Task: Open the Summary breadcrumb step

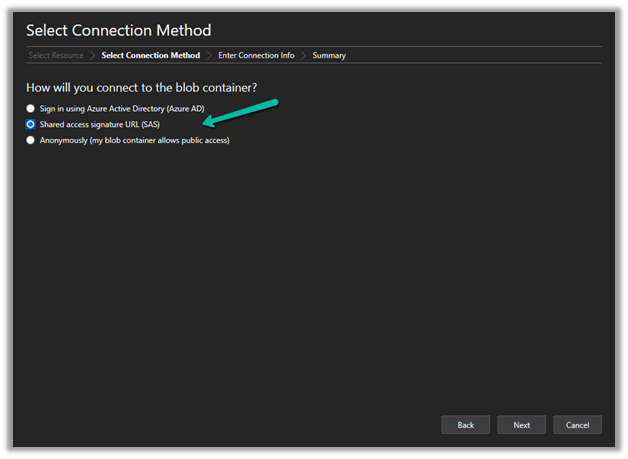Action: (329, 56)
